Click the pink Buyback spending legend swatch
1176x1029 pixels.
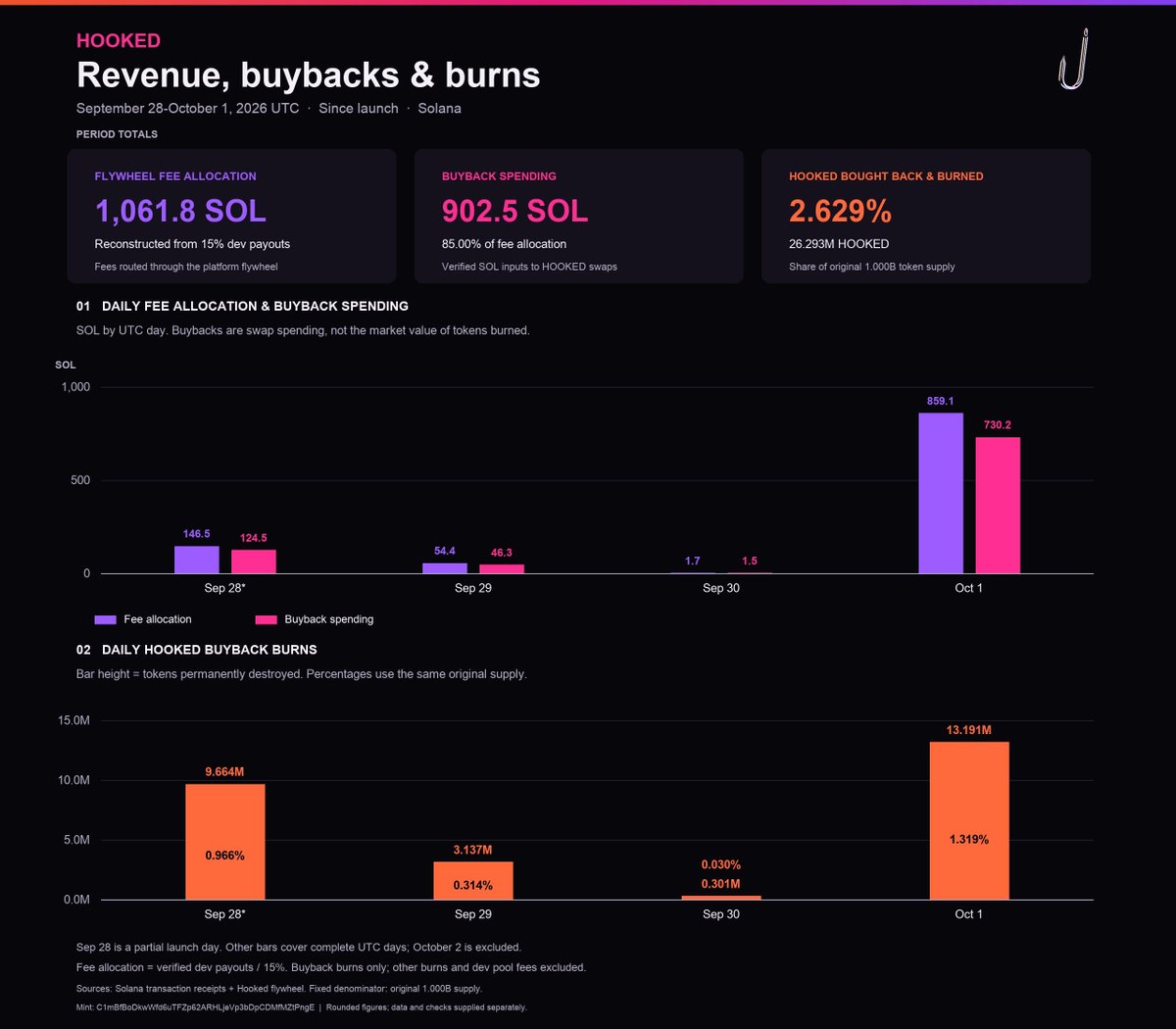[266, 619]
